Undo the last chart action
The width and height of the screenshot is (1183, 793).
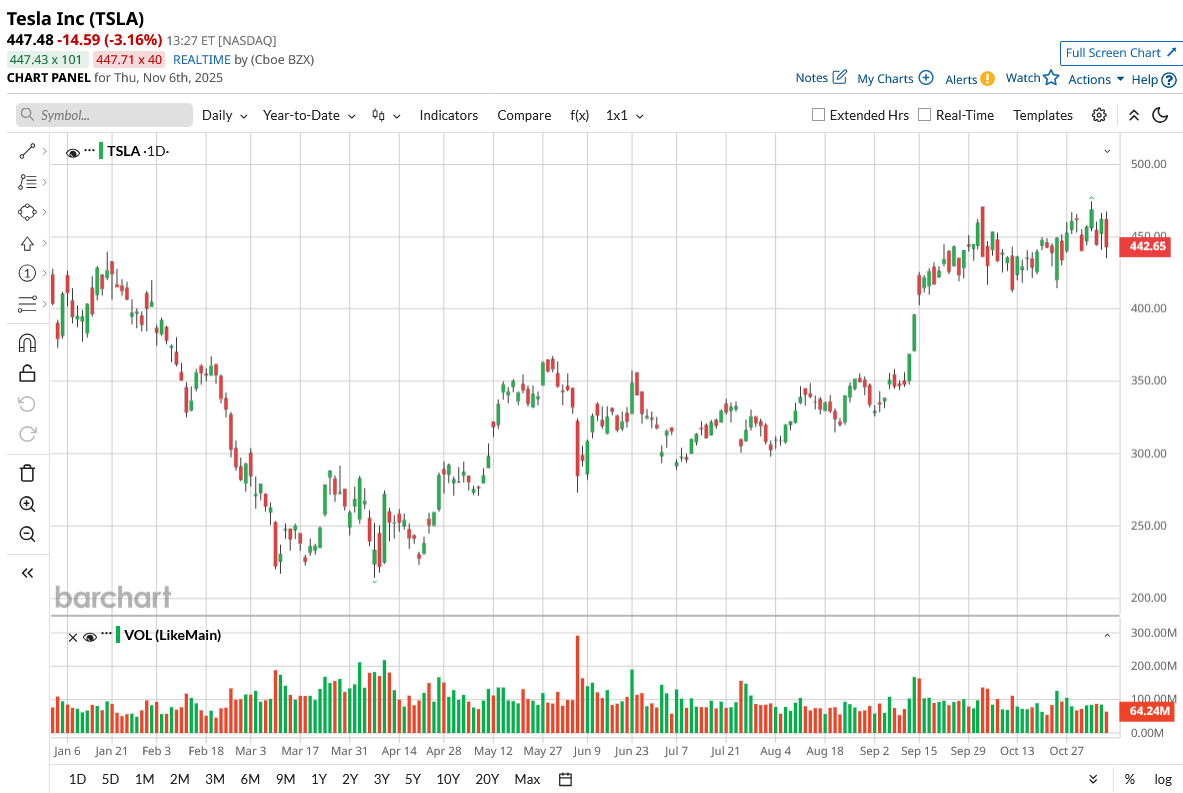point(27,404)
